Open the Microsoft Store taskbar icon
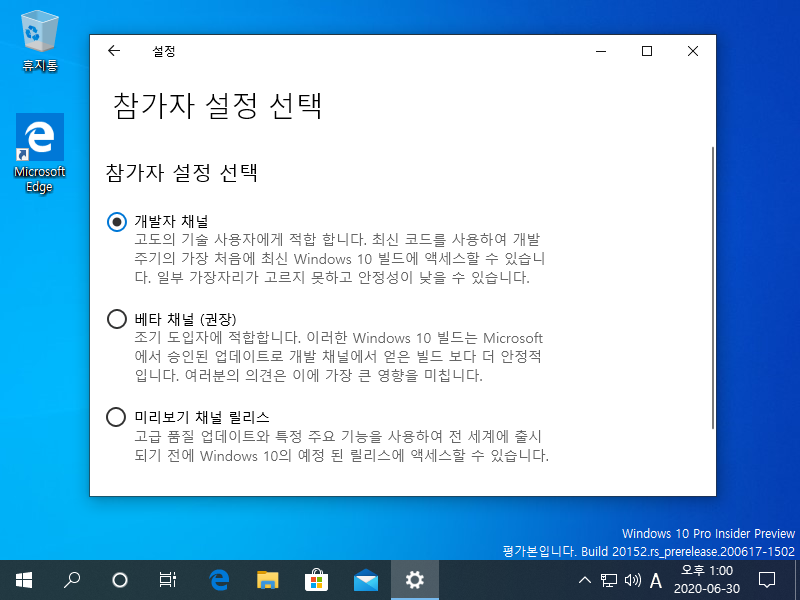This screenshot has height=600, width=800. point(316,578)
